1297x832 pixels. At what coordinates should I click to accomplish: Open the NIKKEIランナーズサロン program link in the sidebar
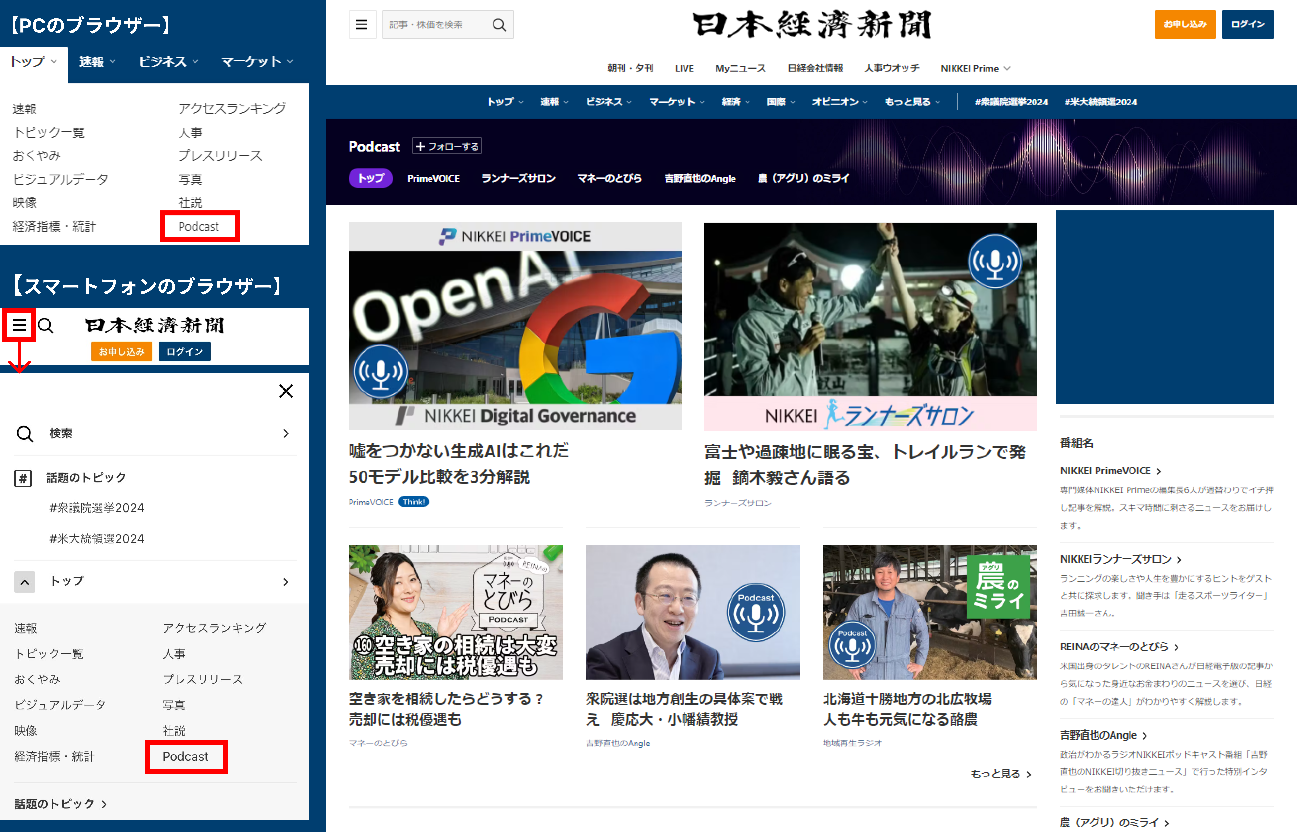tap(1121, 559)
